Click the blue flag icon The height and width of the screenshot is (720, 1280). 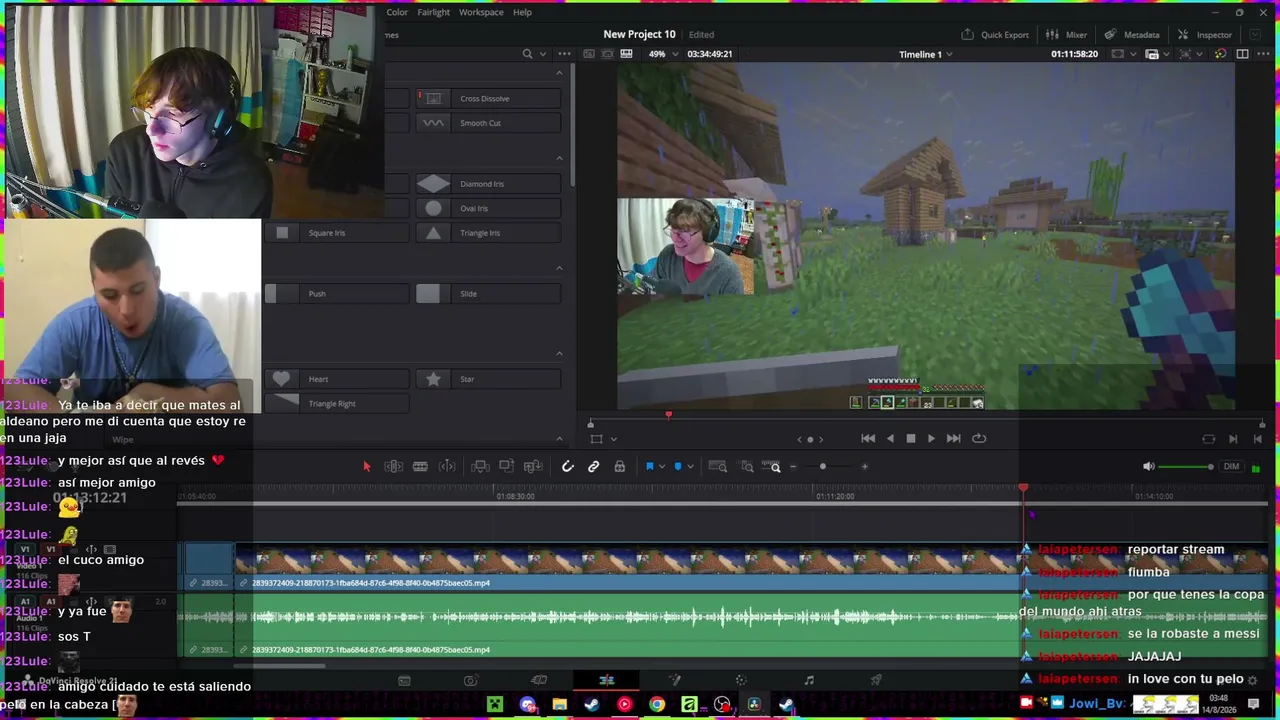pyautogui.click(x=649, y=466)
